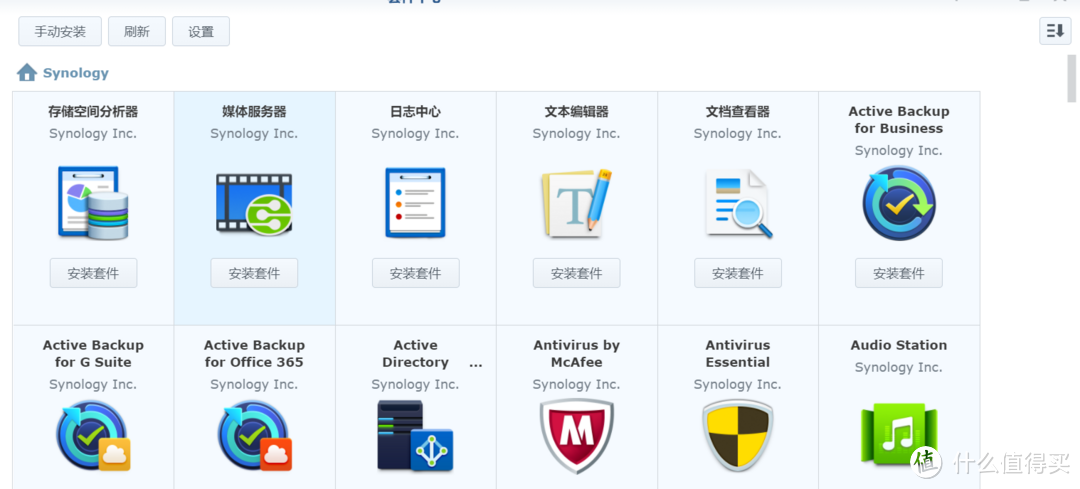The image size is (1080, 489).
Task: Click Synology Inc. under 媒体服务器
Action: coord(254,134)
